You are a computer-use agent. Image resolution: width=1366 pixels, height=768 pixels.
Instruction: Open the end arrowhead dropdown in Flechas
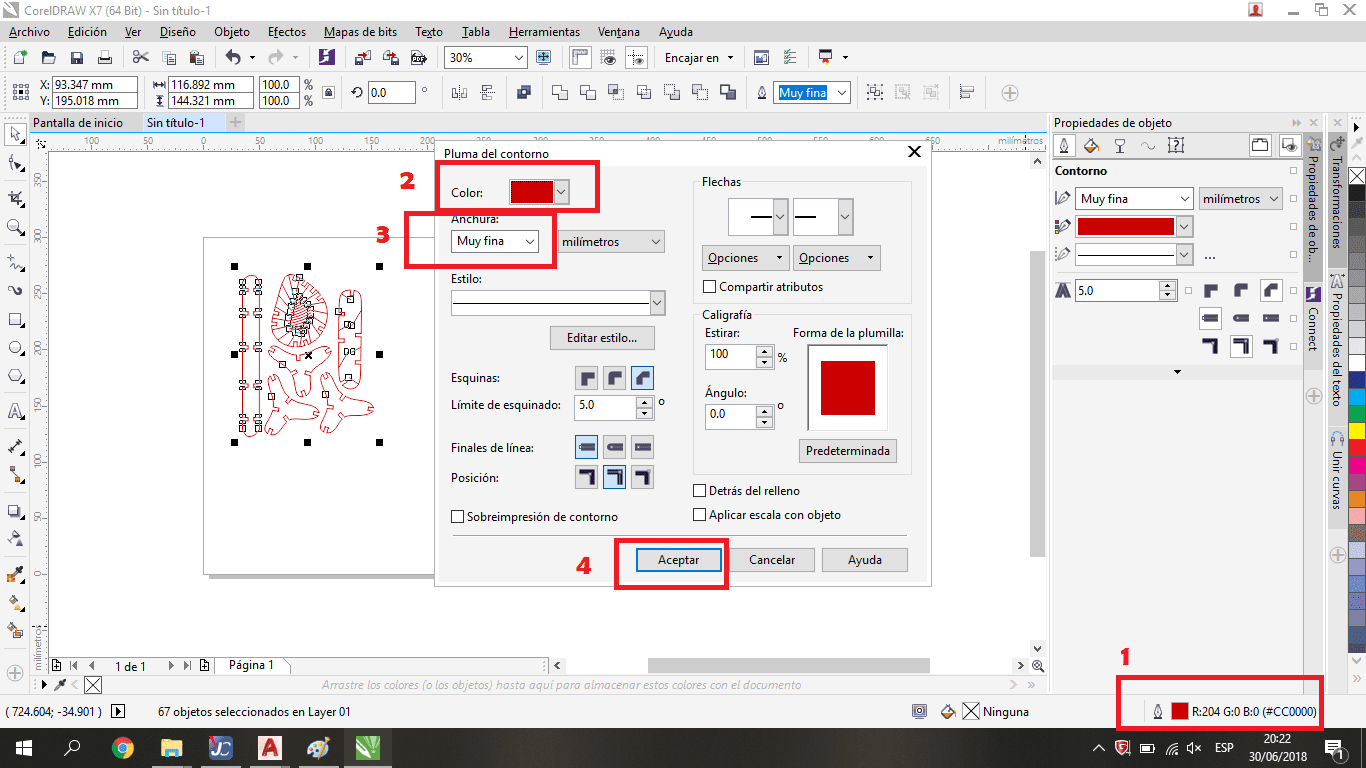tap(845, 217)
